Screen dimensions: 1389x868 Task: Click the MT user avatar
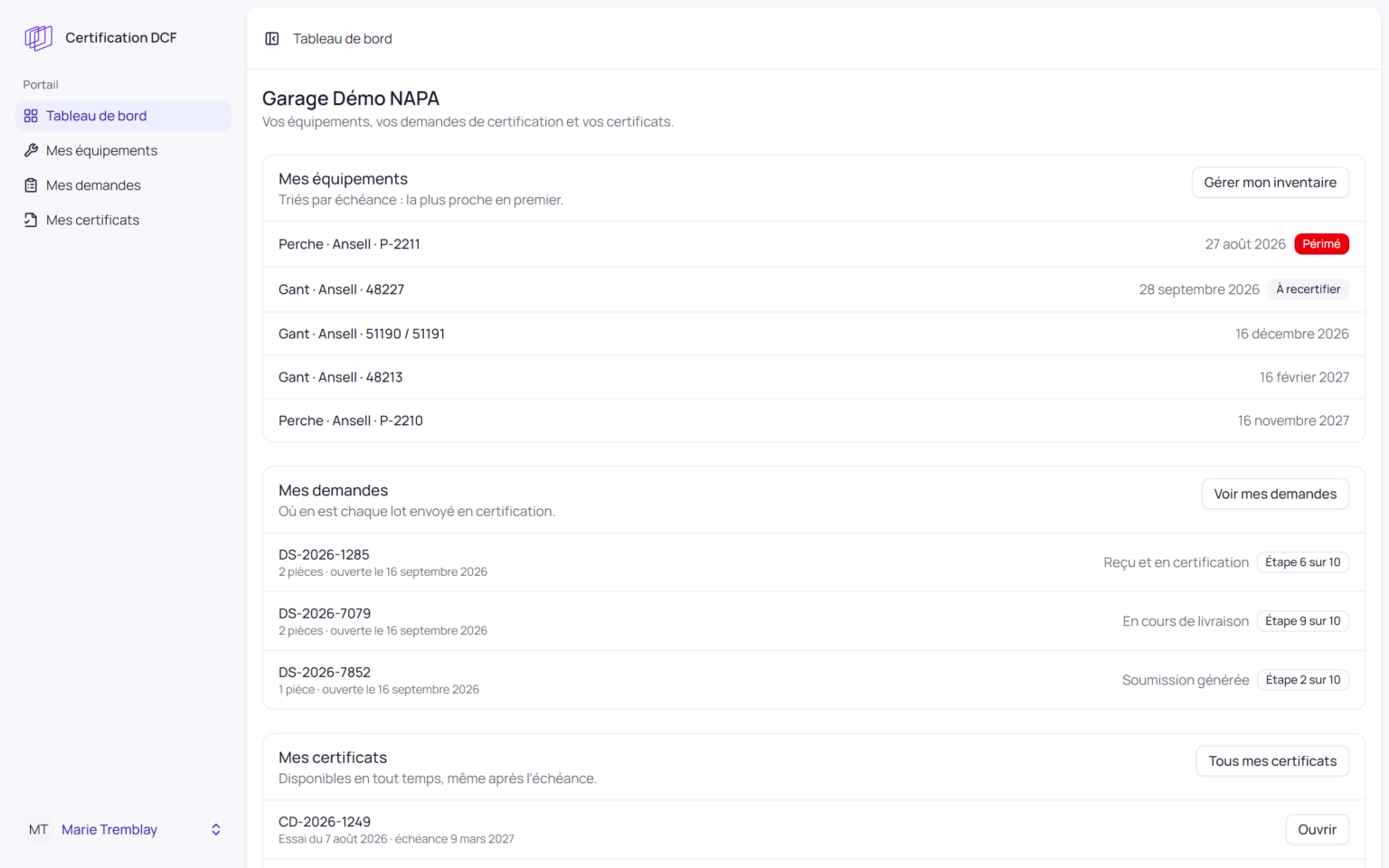(x=38, y=830)
